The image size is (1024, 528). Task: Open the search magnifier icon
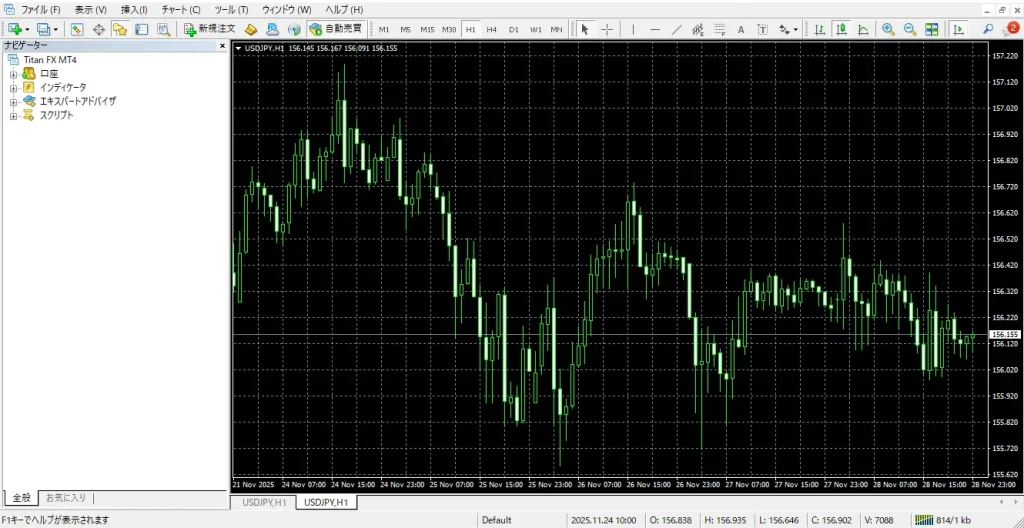click(x=988, y=29)
